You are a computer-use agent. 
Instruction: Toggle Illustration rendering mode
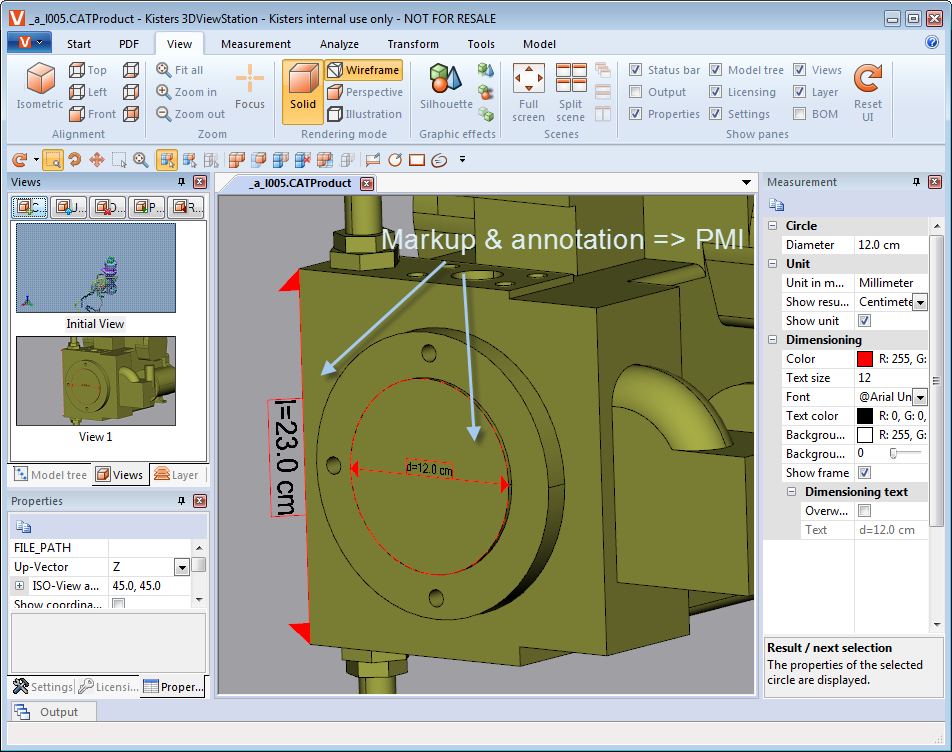tap(364, 113)
